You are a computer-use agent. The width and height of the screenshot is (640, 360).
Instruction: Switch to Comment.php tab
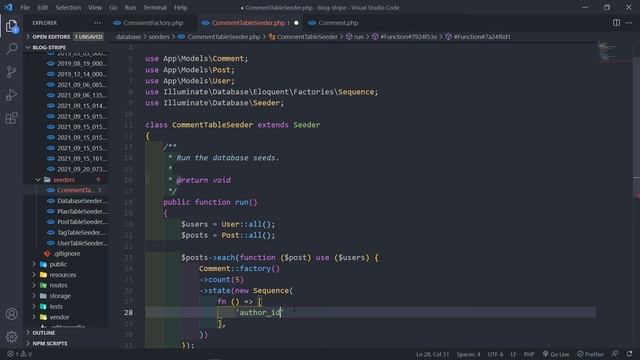coord(338,23)
